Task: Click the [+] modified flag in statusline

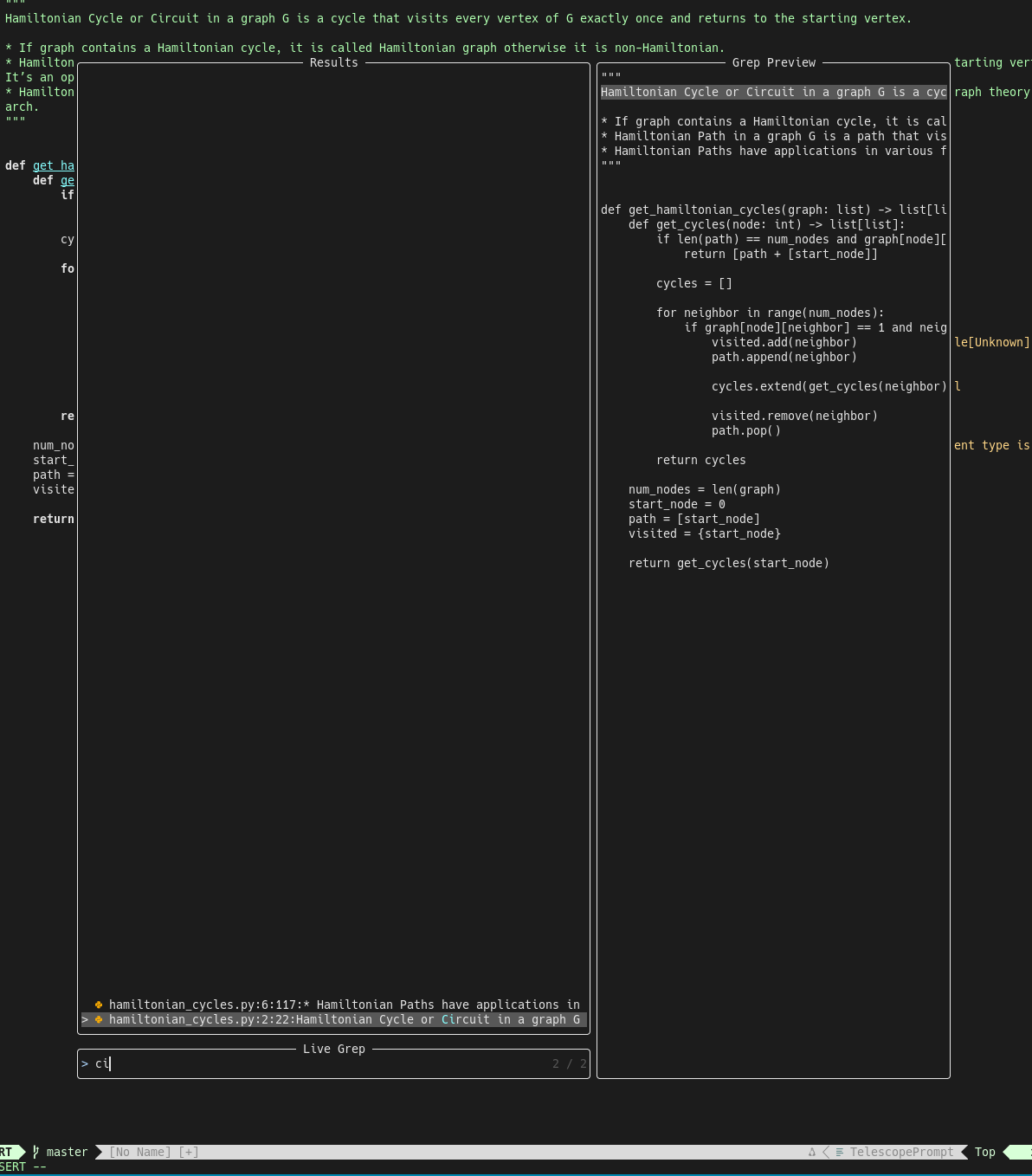Action: click(189, 1152)
